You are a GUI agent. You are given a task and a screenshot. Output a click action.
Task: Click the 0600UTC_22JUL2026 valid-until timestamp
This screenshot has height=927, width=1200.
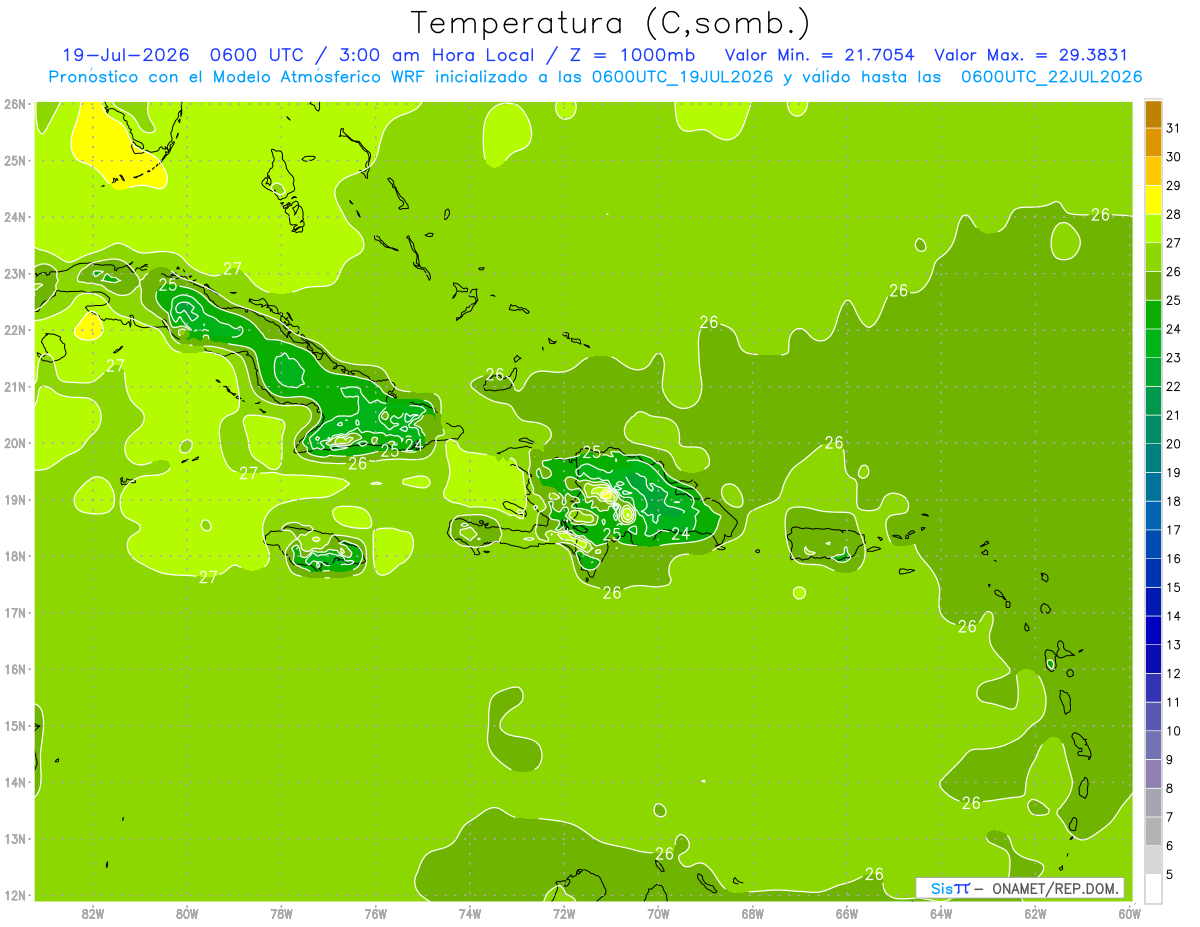1052,77
